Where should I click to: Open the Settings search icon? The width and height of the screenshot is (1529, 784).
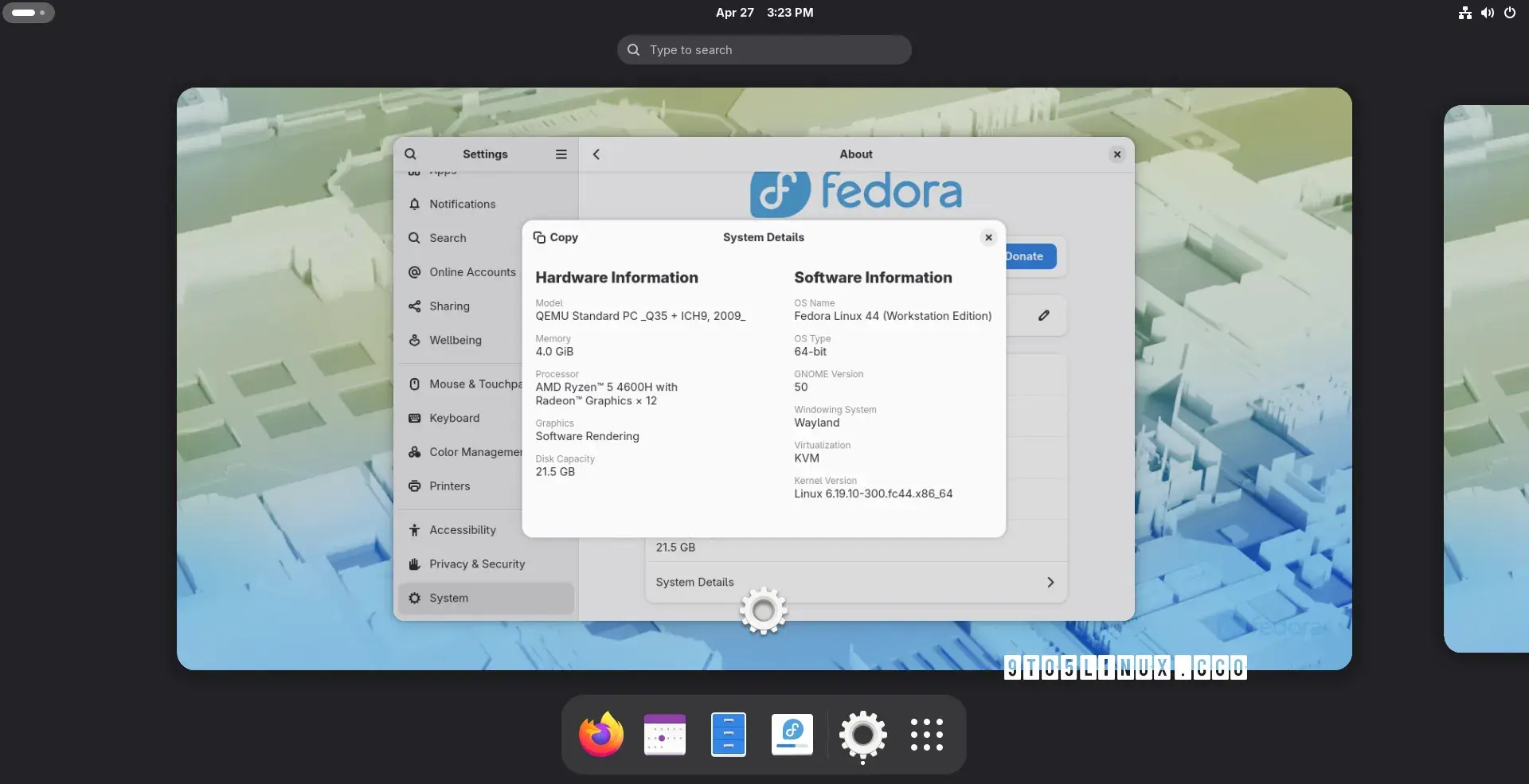click(411, 154)
